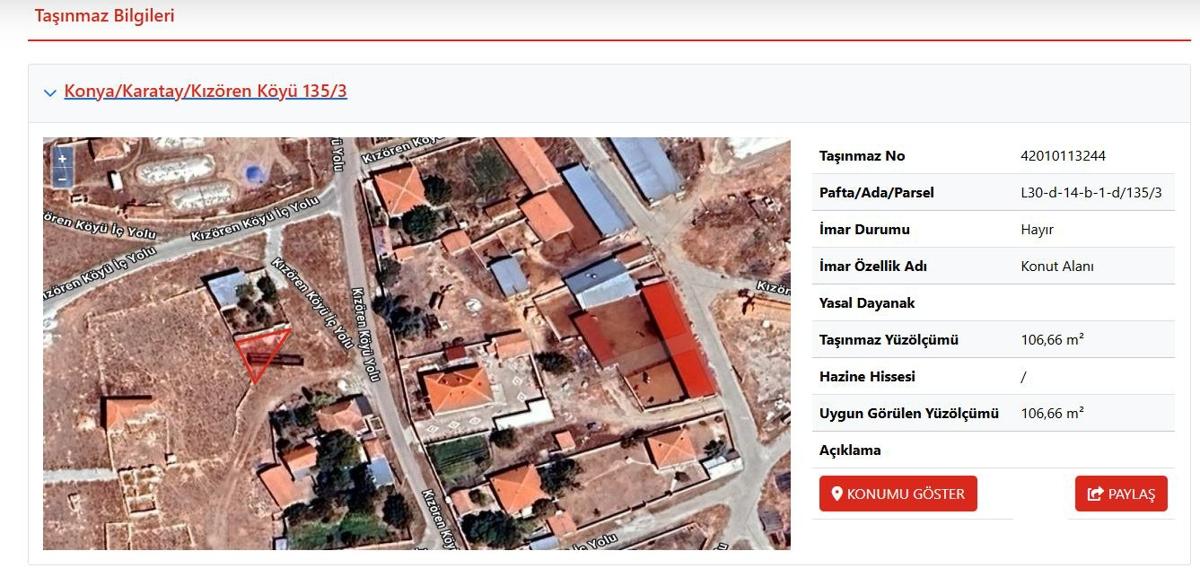Collapse the Konya/Karatay parcel section chevron
1200x577 pixels.
tap(50, 93)
